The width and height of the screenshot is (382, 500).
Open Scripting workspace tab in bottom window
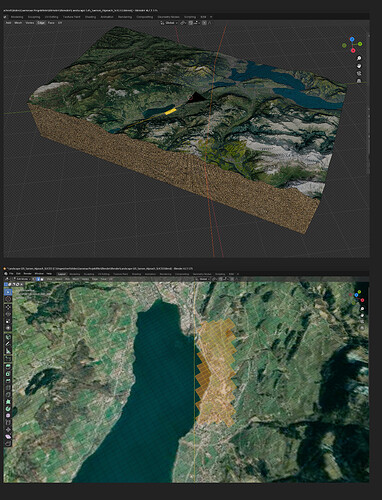point(220,274)
